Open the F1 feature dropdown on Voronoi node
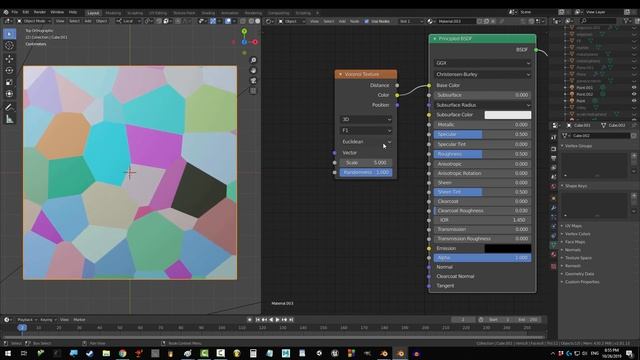640x360 pixels. pyautogui.click(x=366, y=131)
